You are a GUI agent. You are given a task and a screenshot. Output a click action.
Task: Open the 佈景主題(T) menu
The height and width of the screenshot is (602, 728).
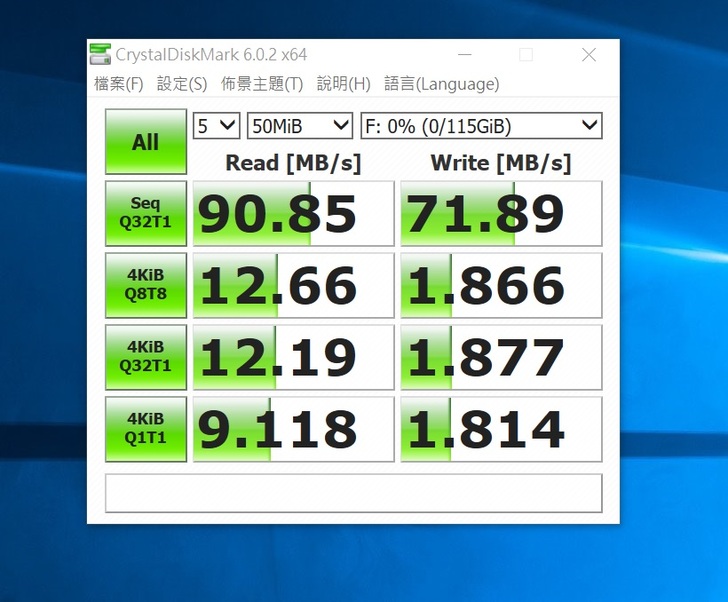tap(262, 84)
